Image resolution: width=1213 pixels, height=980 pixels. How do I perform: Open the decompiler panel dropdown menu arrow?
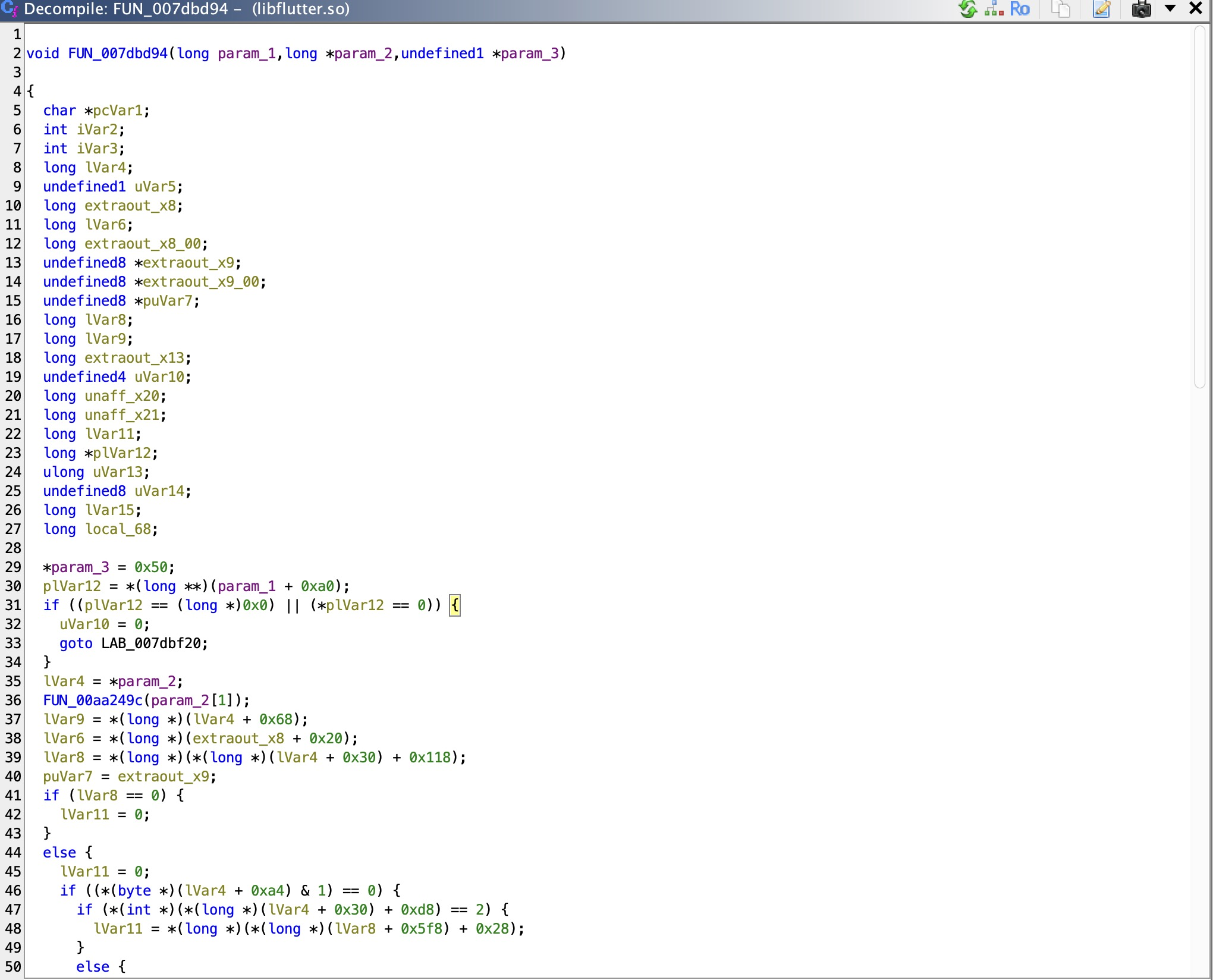pyautogui.click(x=1170, y=8)
